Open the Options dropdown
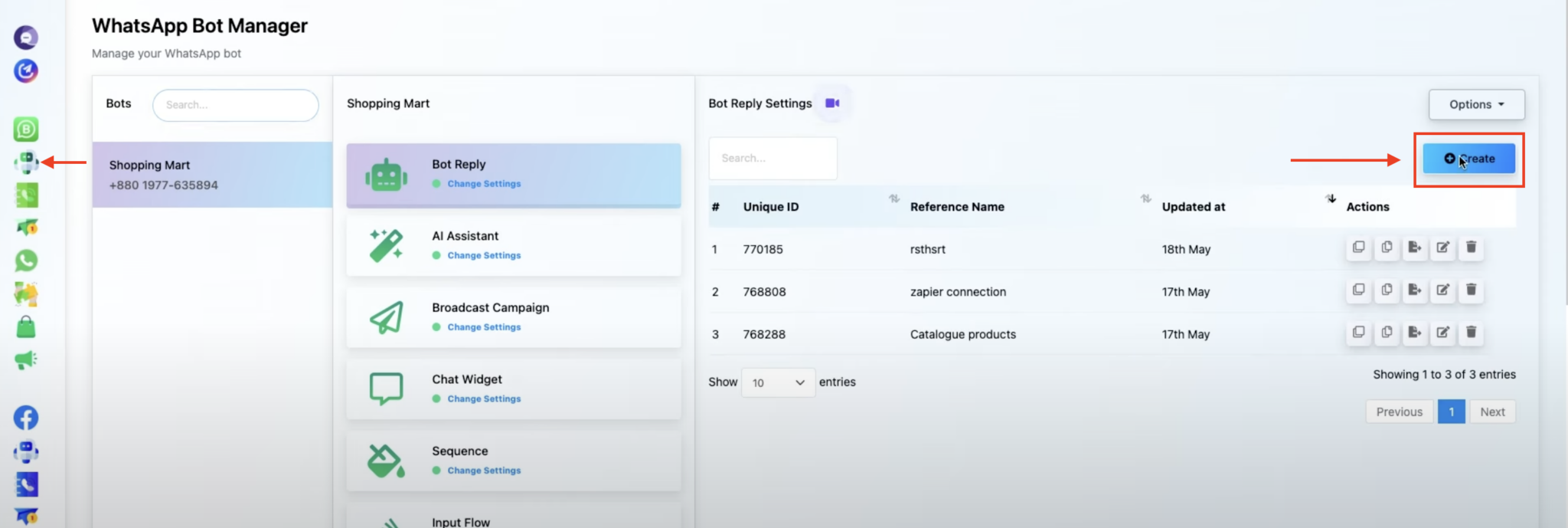The width and height of the screenshot is (1568, 528). (1476, 104)
